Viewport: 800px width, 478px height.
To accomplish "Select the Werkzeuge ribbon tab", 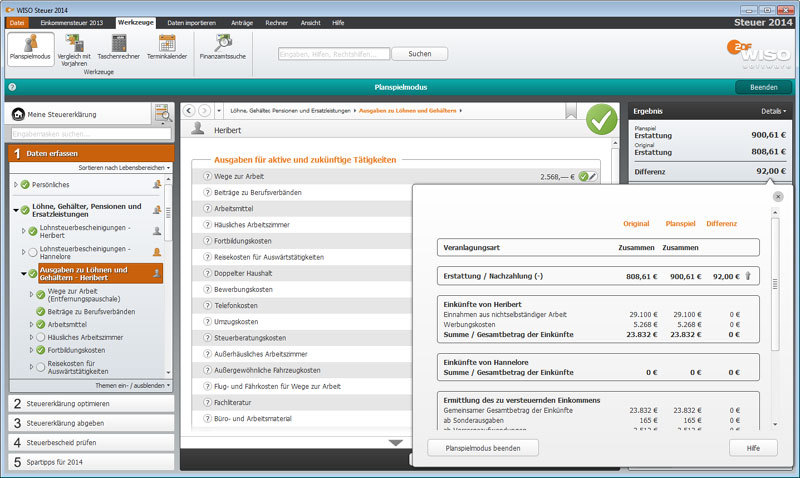I will [x=135, y=22].
